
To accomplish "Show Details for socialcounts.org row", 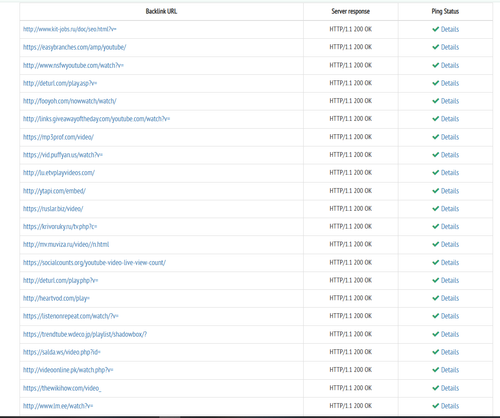I will 450,263.
